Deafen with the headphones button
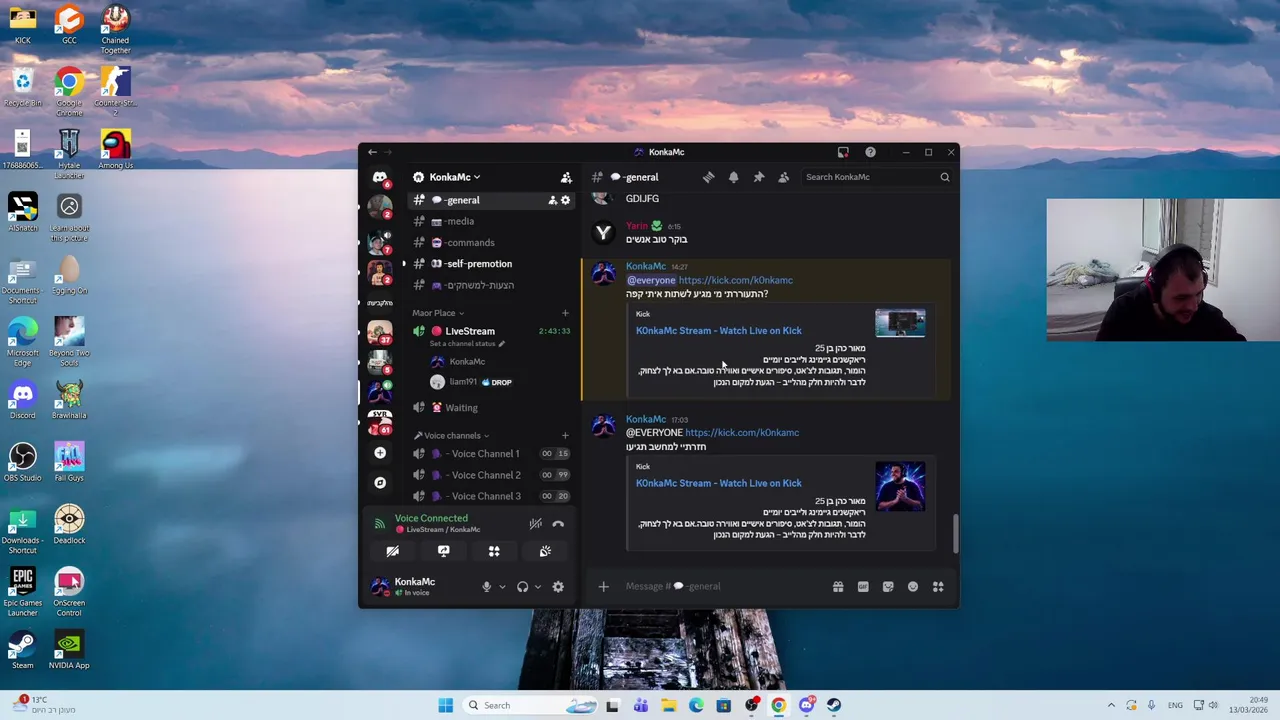Screen dimensions: 1280x720 pyautogui.click(x=522, y=587)
